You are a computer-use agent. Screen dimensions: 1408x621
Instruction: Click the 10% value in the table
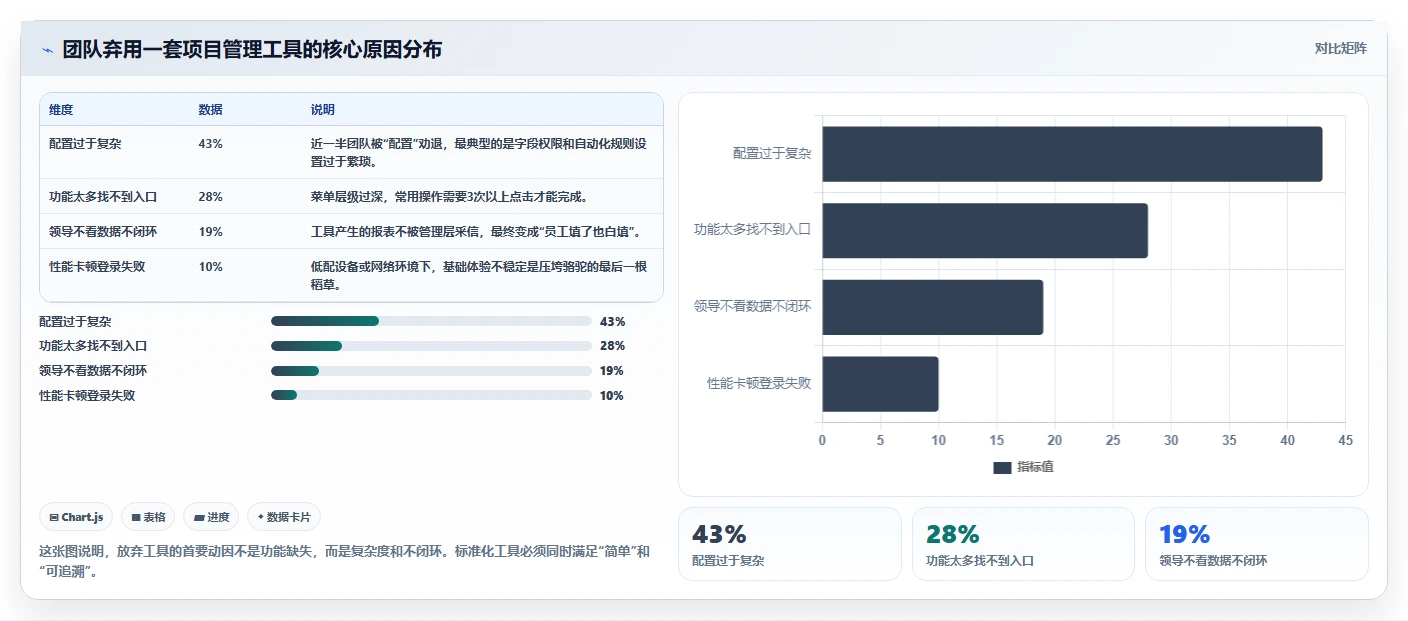pos(210,266)
